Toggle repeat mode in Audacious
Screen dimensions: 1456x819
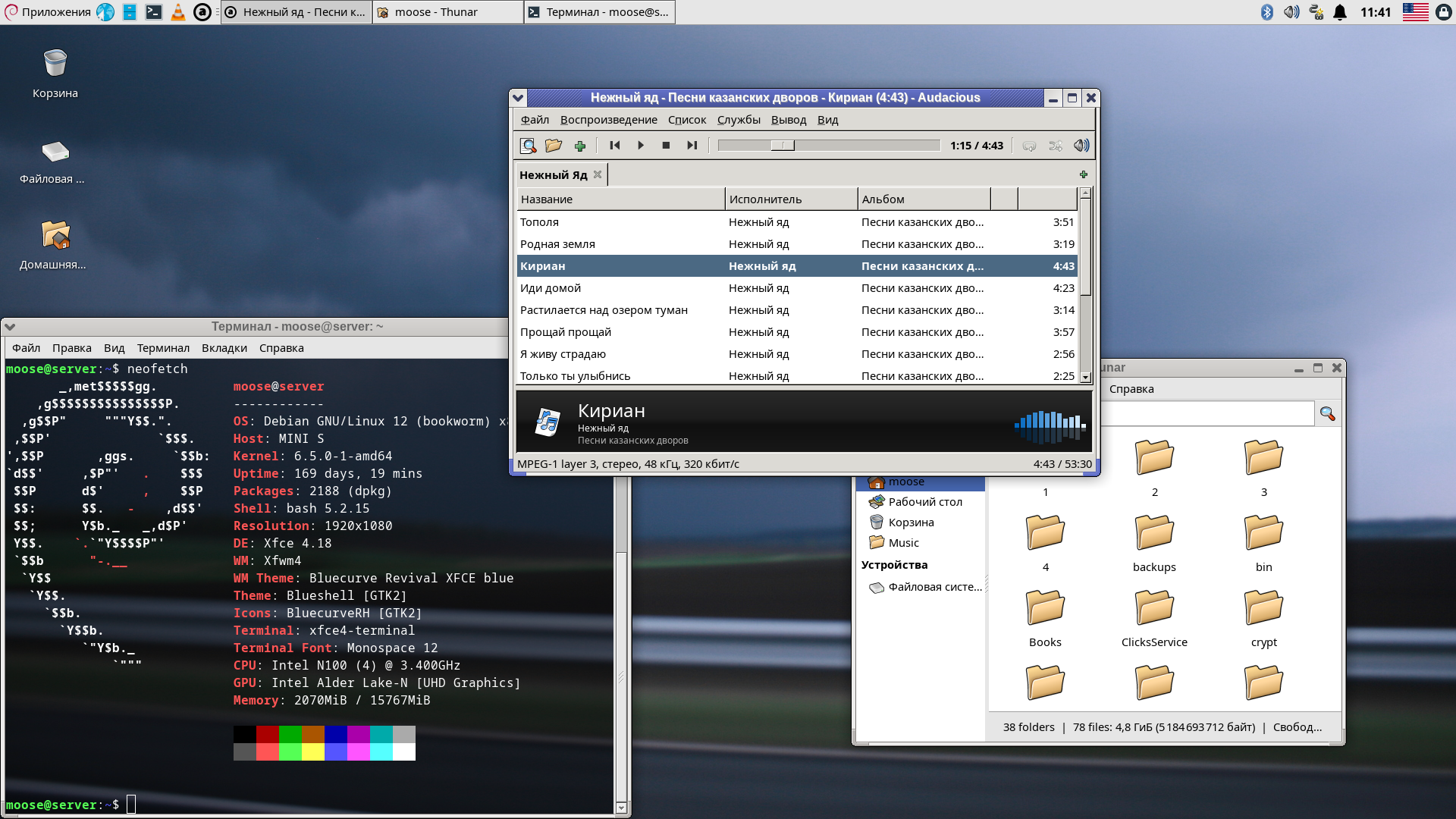1029,146
